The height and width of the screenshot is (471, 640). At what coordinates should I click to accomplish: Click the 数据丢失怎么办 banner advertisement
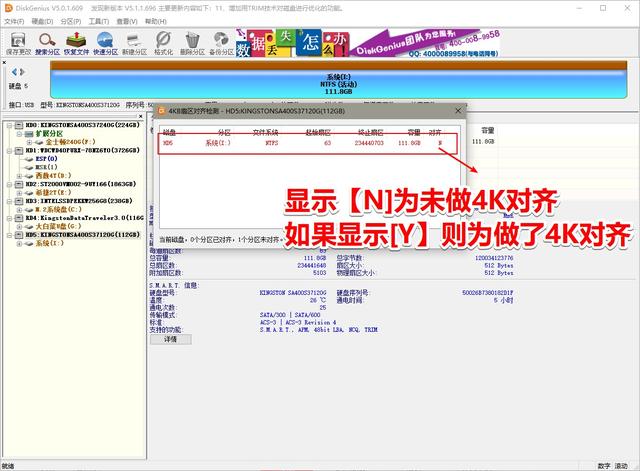[x=292, y=42]
